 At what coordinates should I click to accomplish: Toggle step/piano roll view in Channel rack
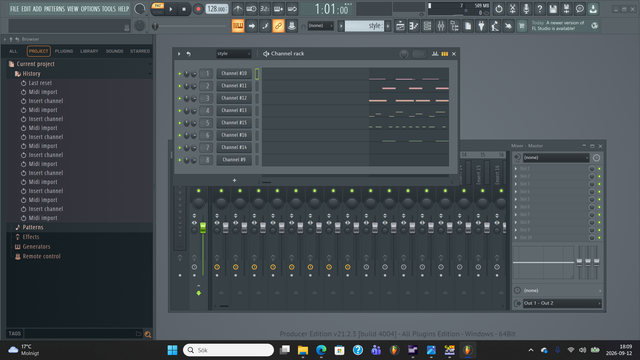click(x=444, y=53)
